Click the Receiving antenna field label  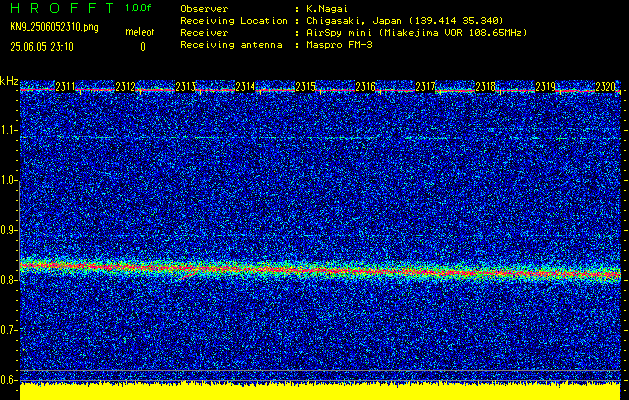pyautogui.click(x=231, y=45)
